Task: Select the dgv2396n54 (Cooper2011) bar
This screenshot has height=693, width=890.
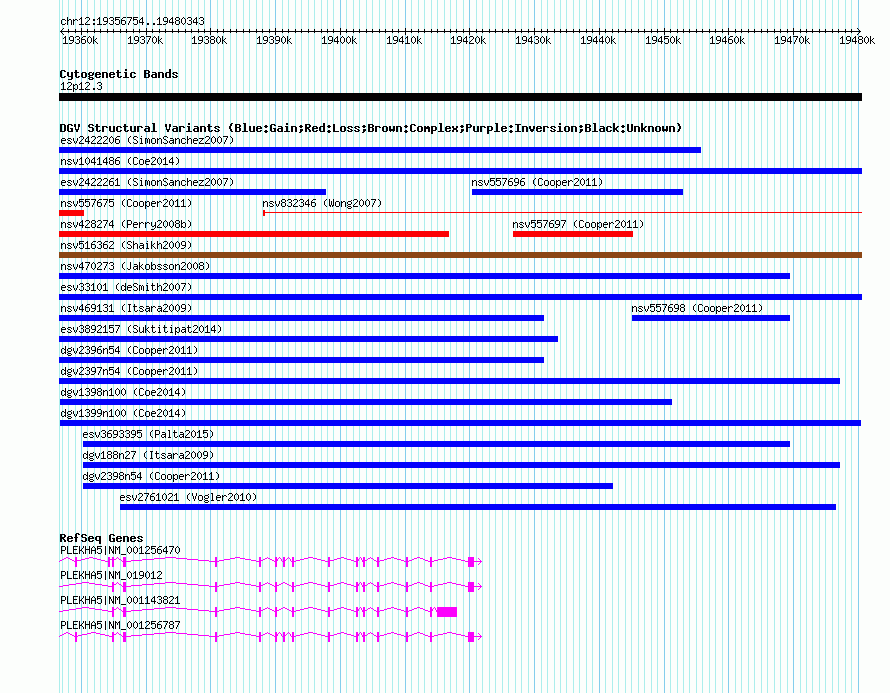Action: click(x=301, y=360)
